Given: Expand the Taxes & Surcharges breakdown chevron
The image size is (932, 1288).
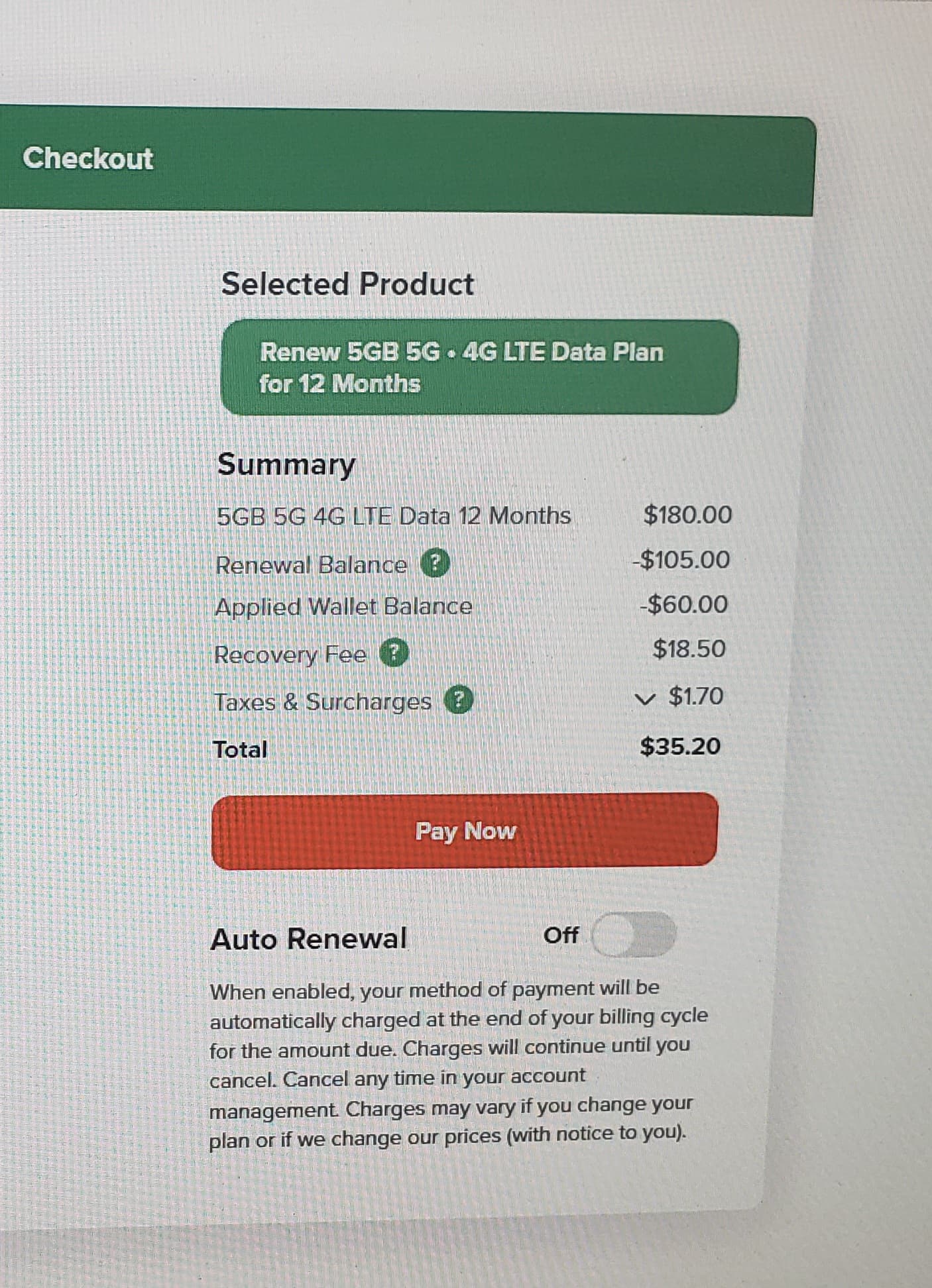Looking at the screenshot, I should pos(644,698).
